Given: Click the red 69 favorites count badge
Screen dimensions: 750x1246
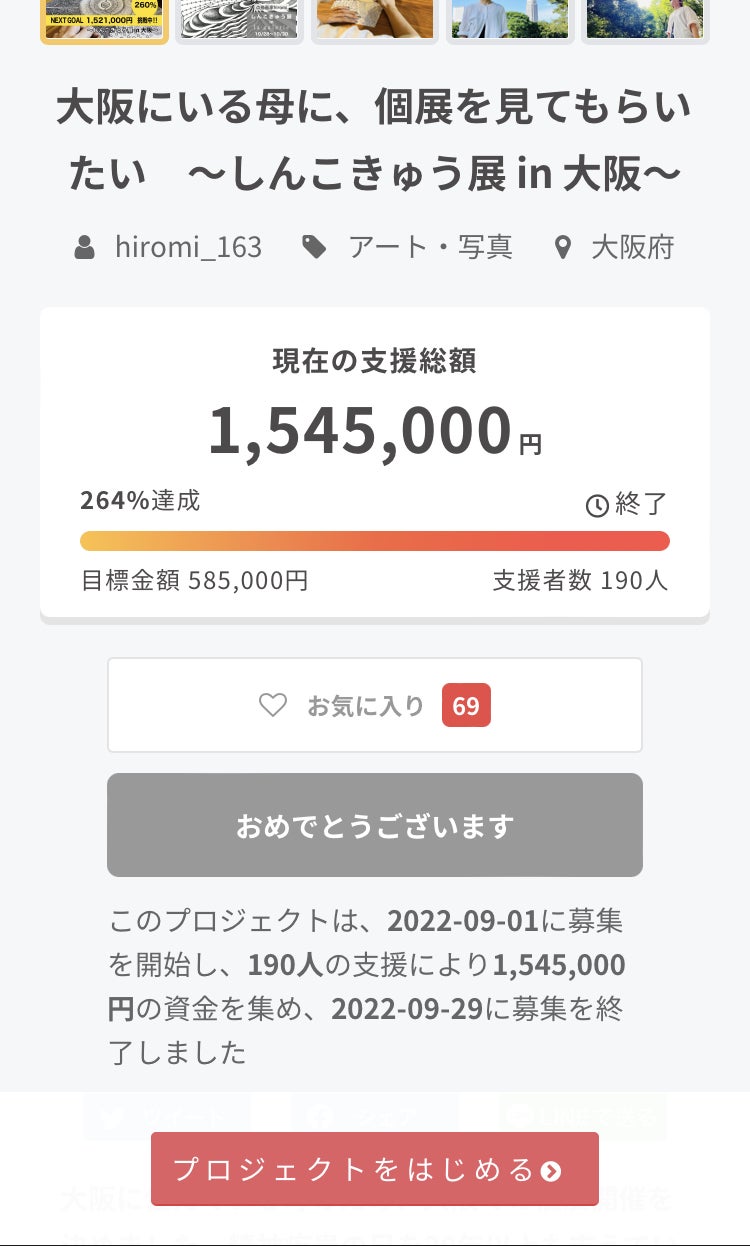Looking at the screenshot, I should click(x=466, y=706).
